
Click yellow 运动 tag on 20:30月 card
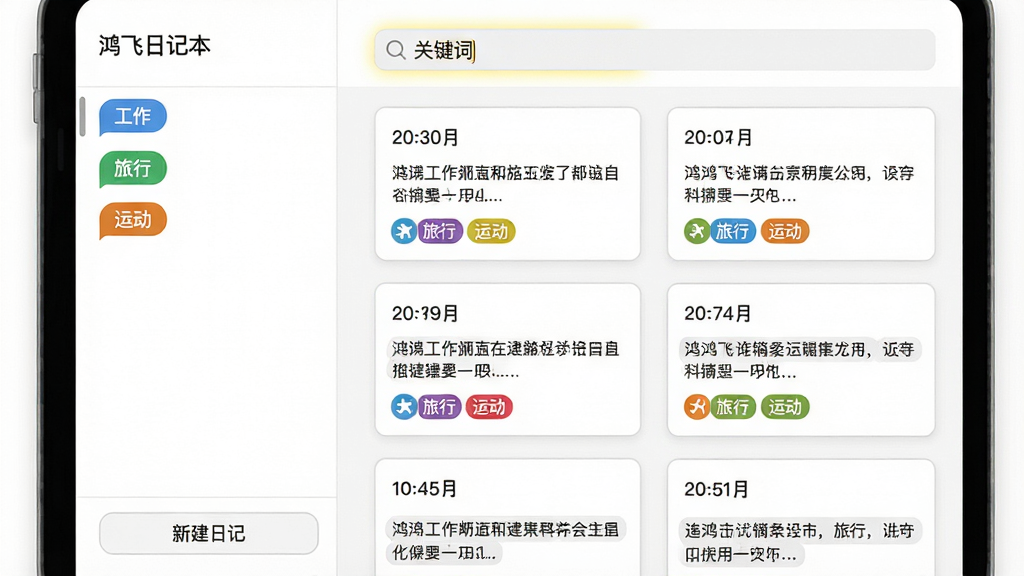pyautogui.click(x=491, y=231)
